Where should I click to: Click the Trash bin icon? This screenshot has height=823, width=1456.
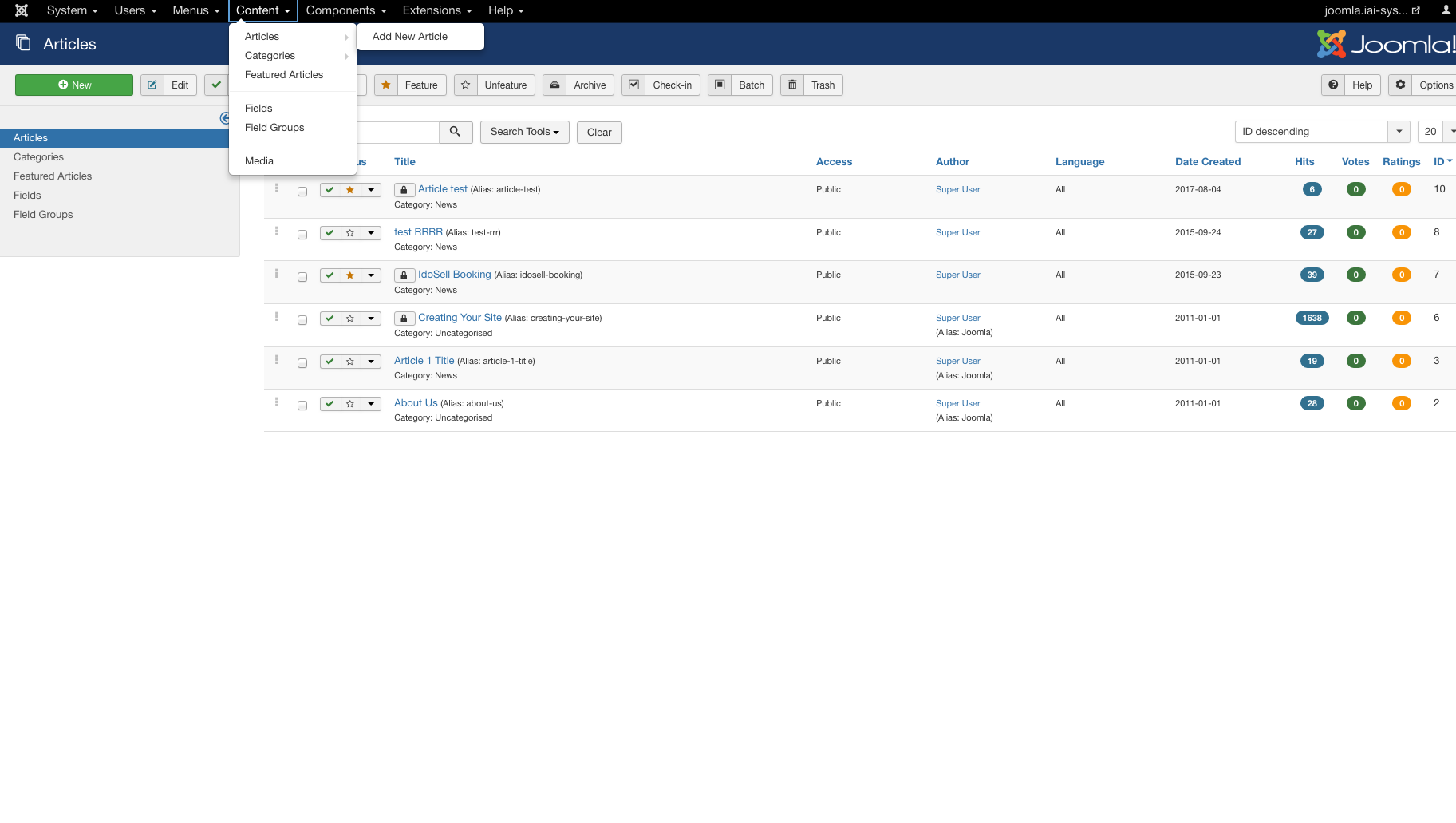tap(792, 85)
